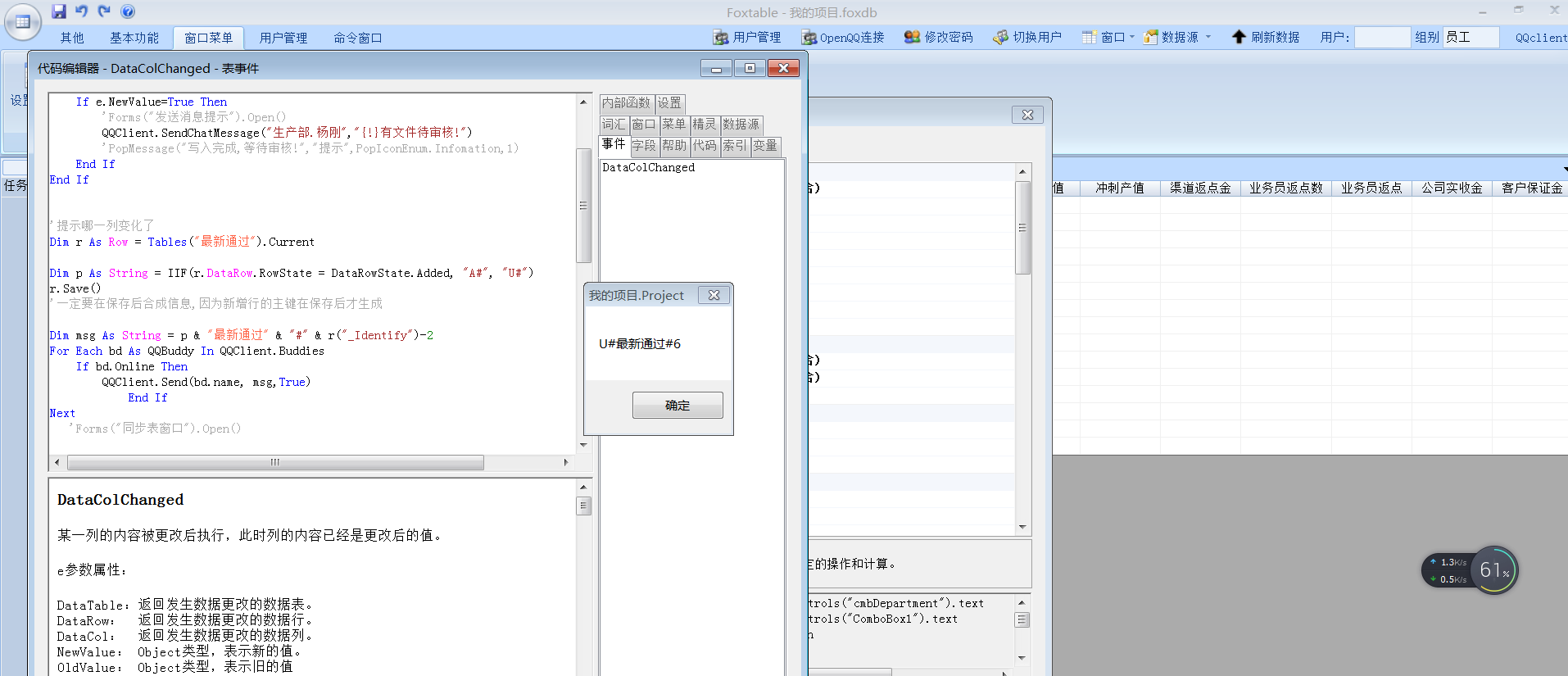
Task: Click code editor scroll up arrow
Action: click(583, 102)
